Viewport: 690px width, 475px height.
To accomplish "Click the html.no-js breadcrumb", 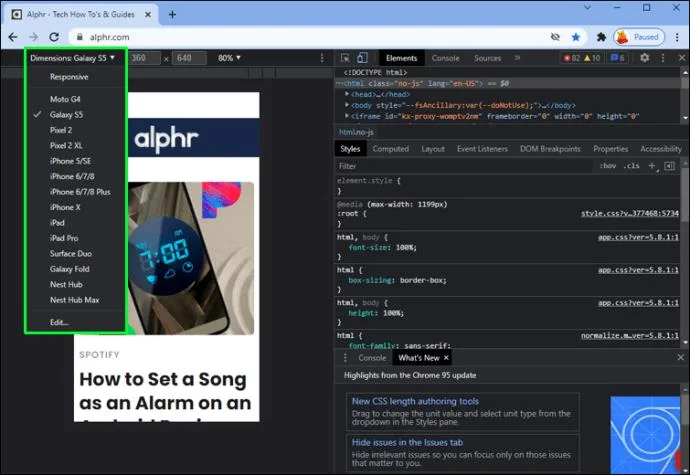I will (356, 132).
